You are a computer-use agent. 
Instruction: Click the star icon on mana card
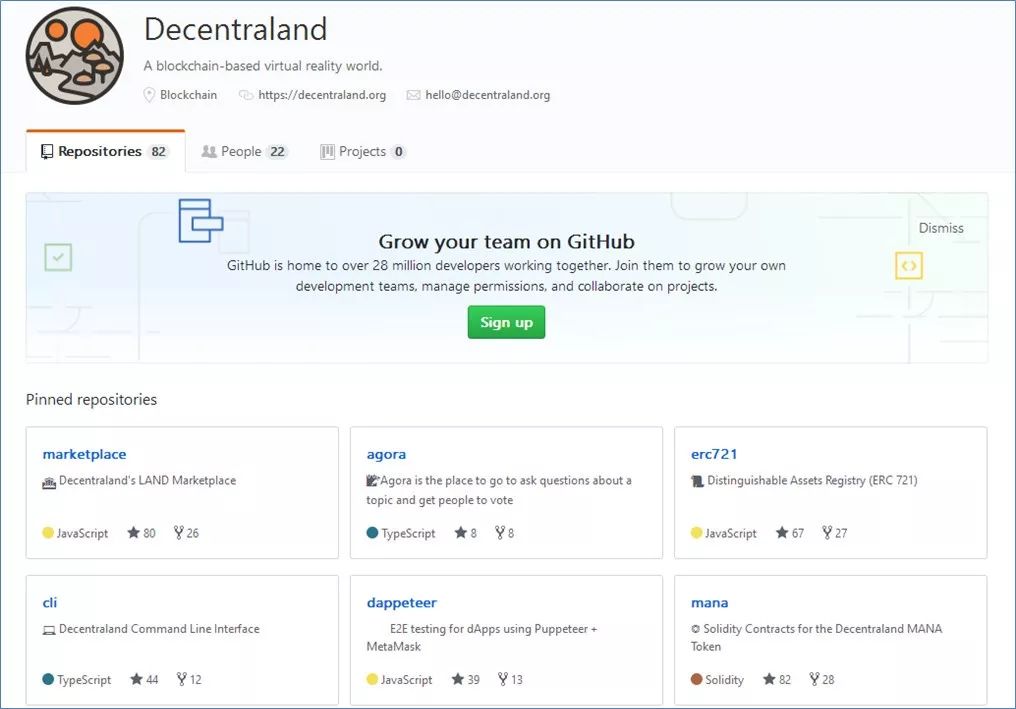coord(769,679)
